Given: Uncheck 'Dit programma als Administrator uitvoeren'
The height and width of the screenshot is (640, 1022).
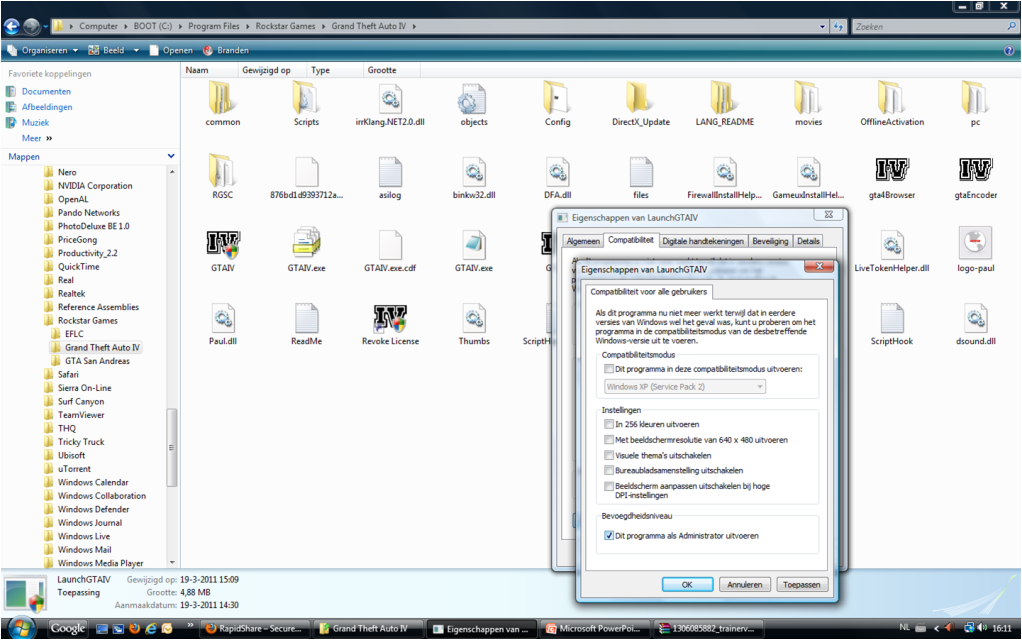Looking at the screenshot, I should click(609, 536).
